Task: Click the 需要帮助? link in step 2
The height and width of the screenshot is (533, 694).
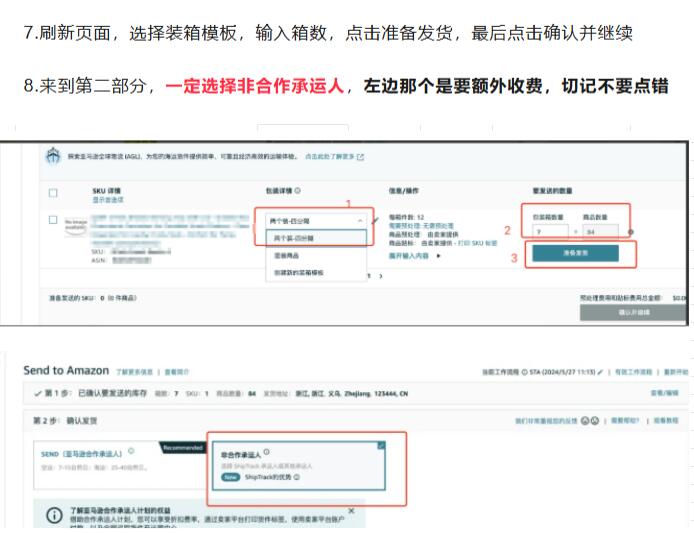Action: click(x=625, y=421)
